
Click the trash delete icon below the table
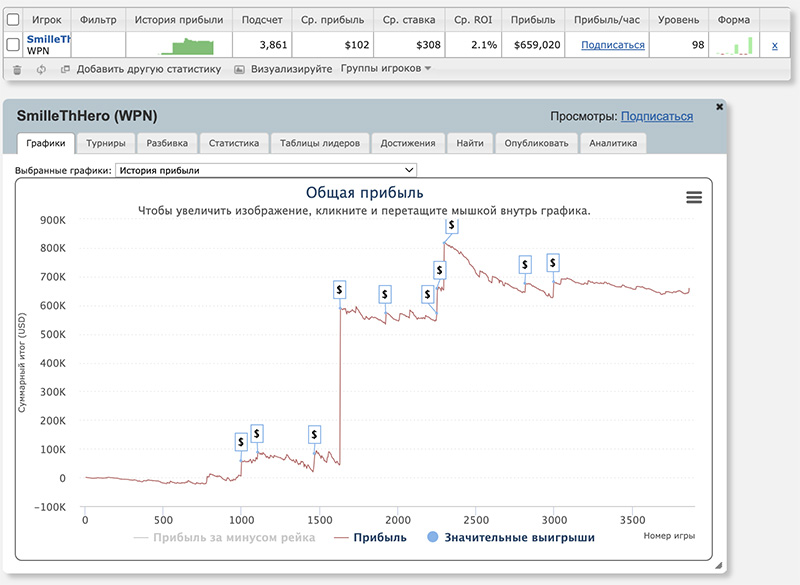17,69
